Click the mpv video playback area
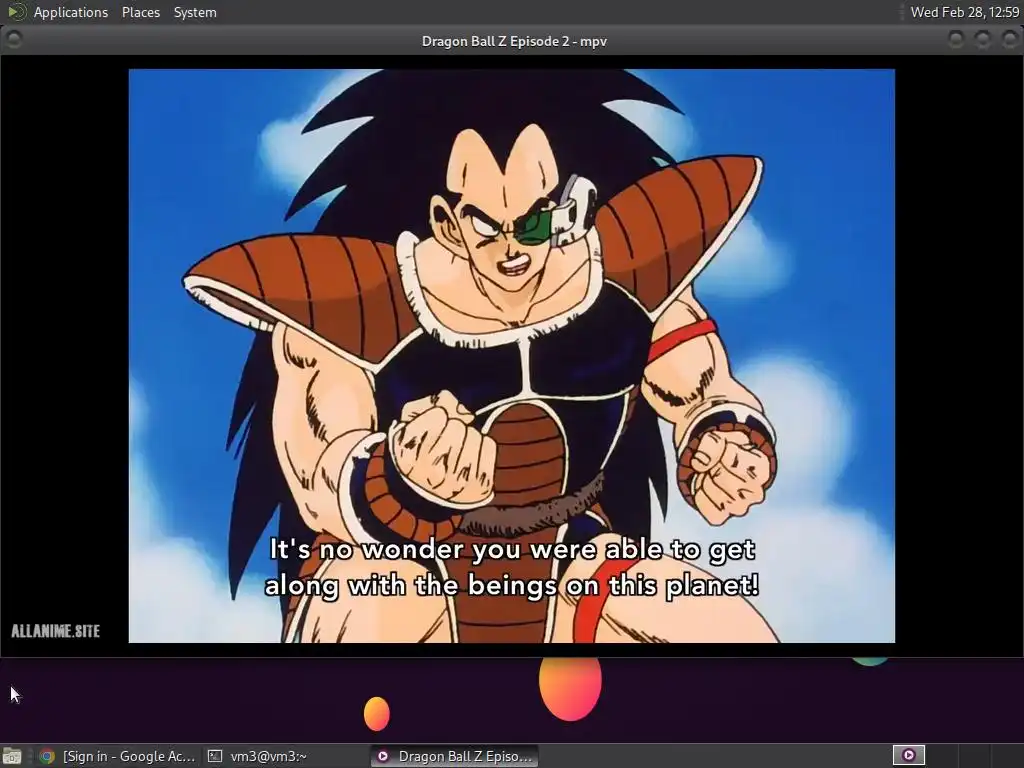 [x=511, y=356]
